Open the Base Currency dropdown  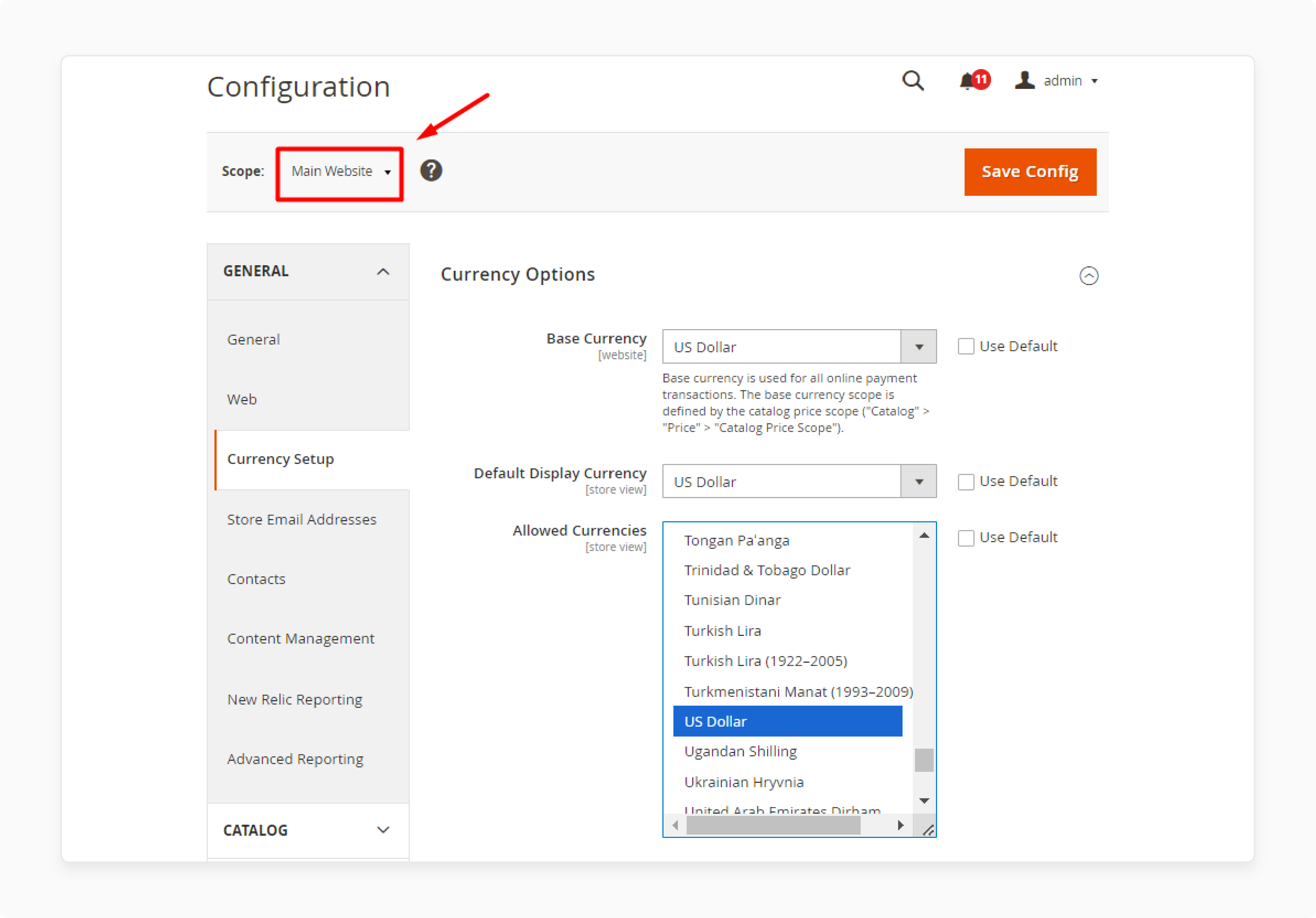coord(799,346)
